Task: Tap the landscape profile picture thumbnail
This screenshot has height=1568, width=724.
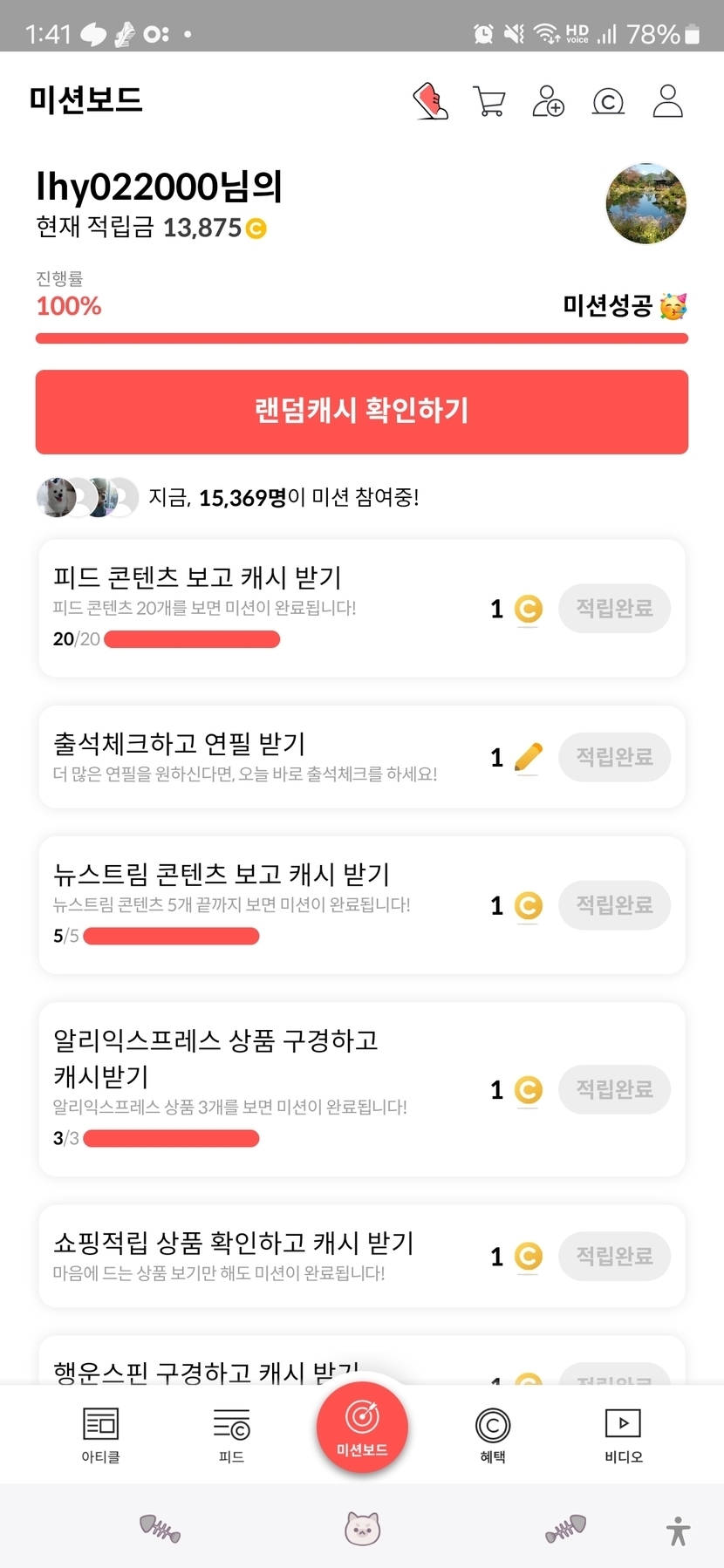Action: pos(646,203)
